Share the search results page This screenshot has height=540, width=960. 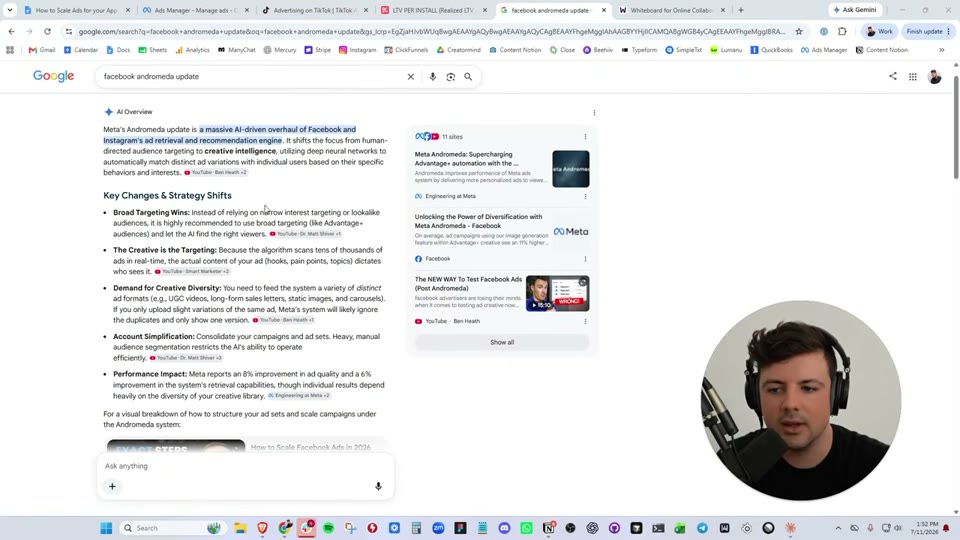pos(893,77)
